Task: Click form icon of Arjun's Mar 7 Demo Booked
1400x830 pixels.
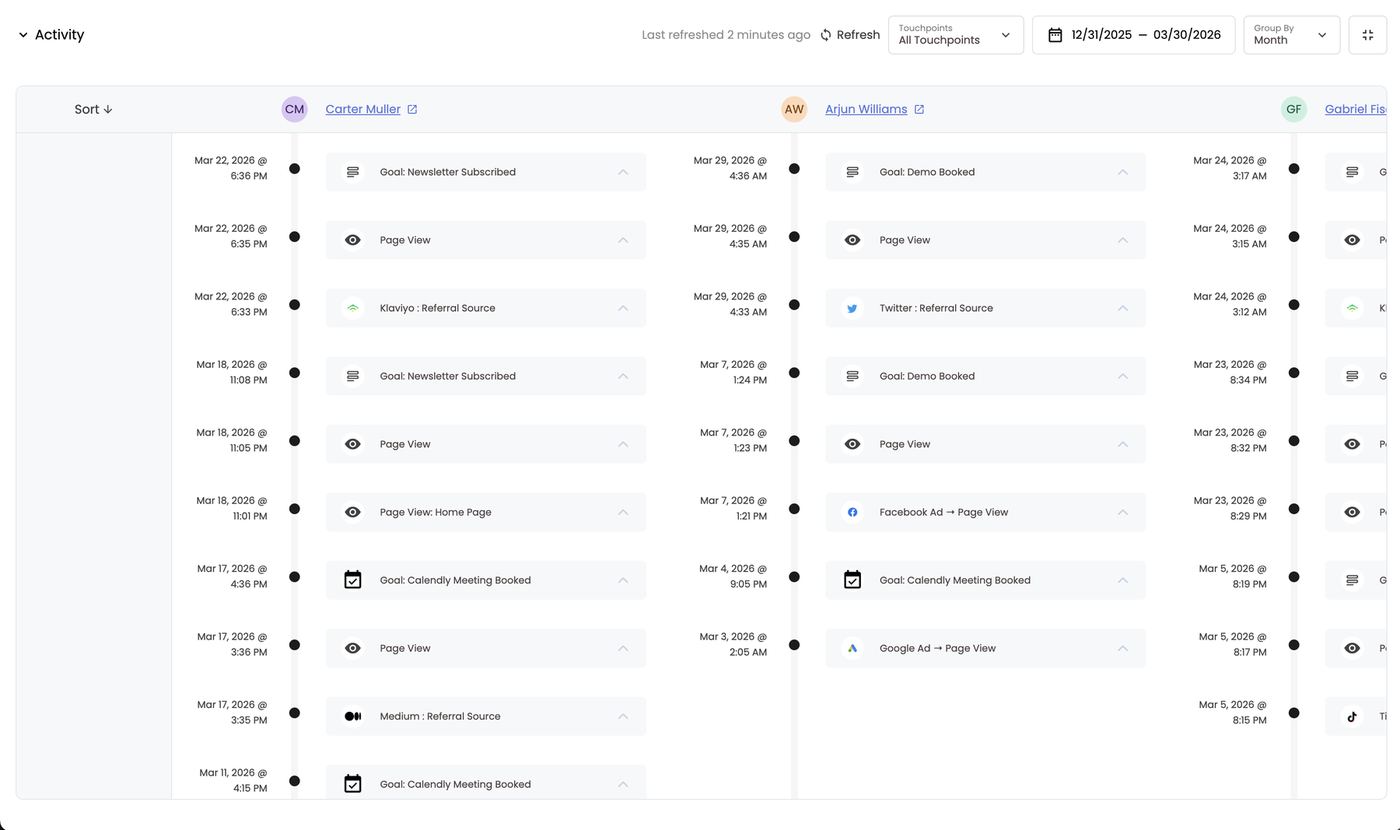Action: [853, 376]
